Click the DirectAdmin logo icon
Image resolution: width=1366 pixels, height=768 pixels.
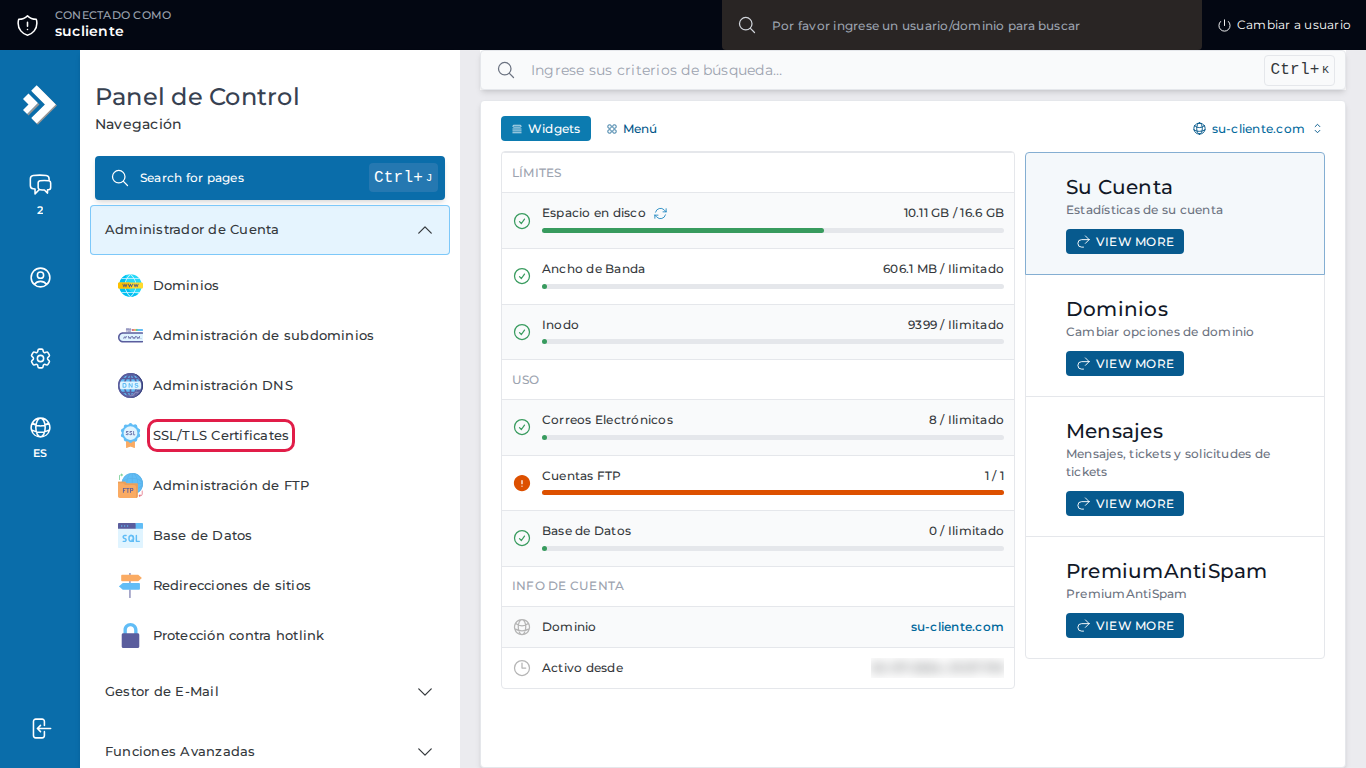click(40, 104)
